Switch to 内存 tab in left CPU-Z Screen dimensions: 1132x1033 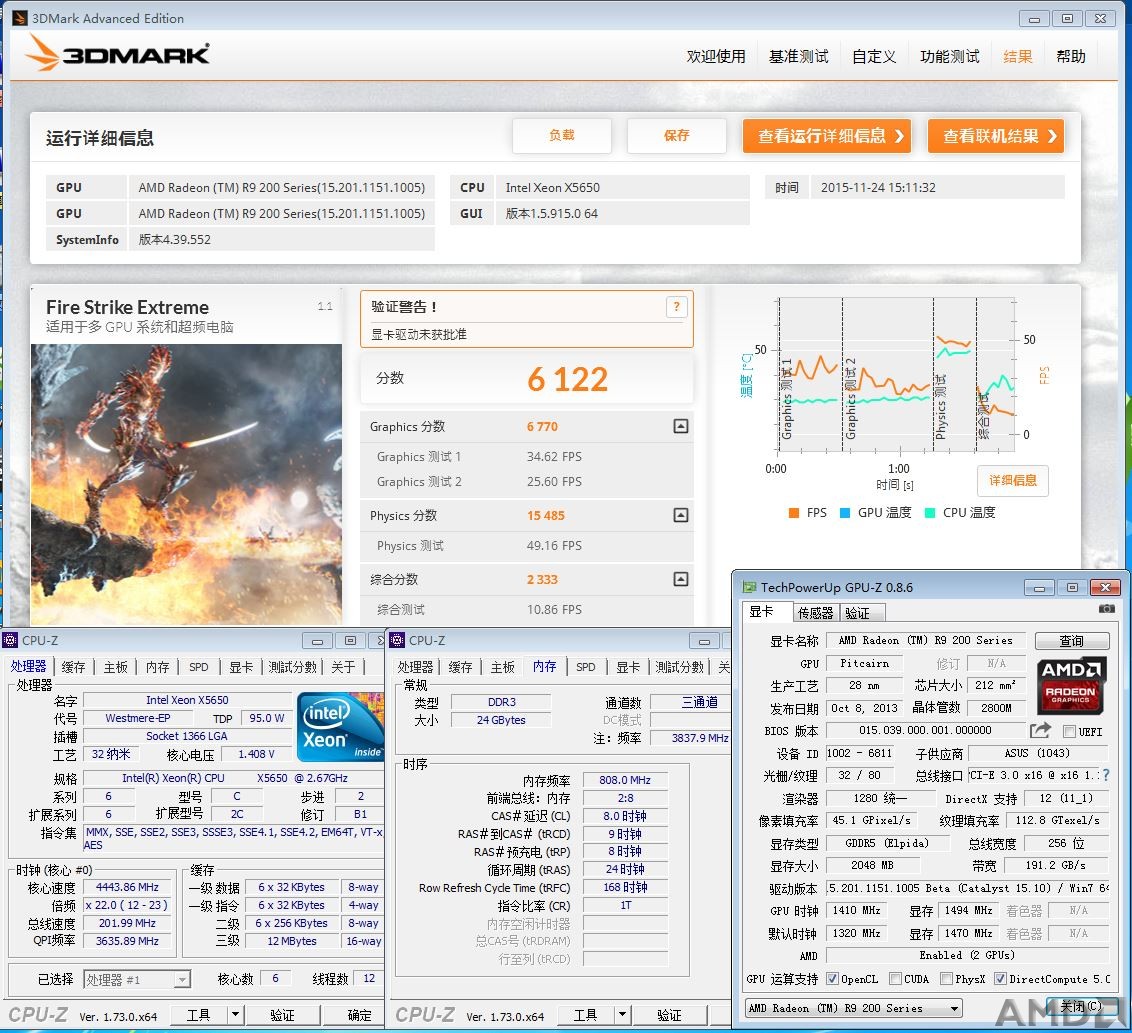click(x=157, y=667)
